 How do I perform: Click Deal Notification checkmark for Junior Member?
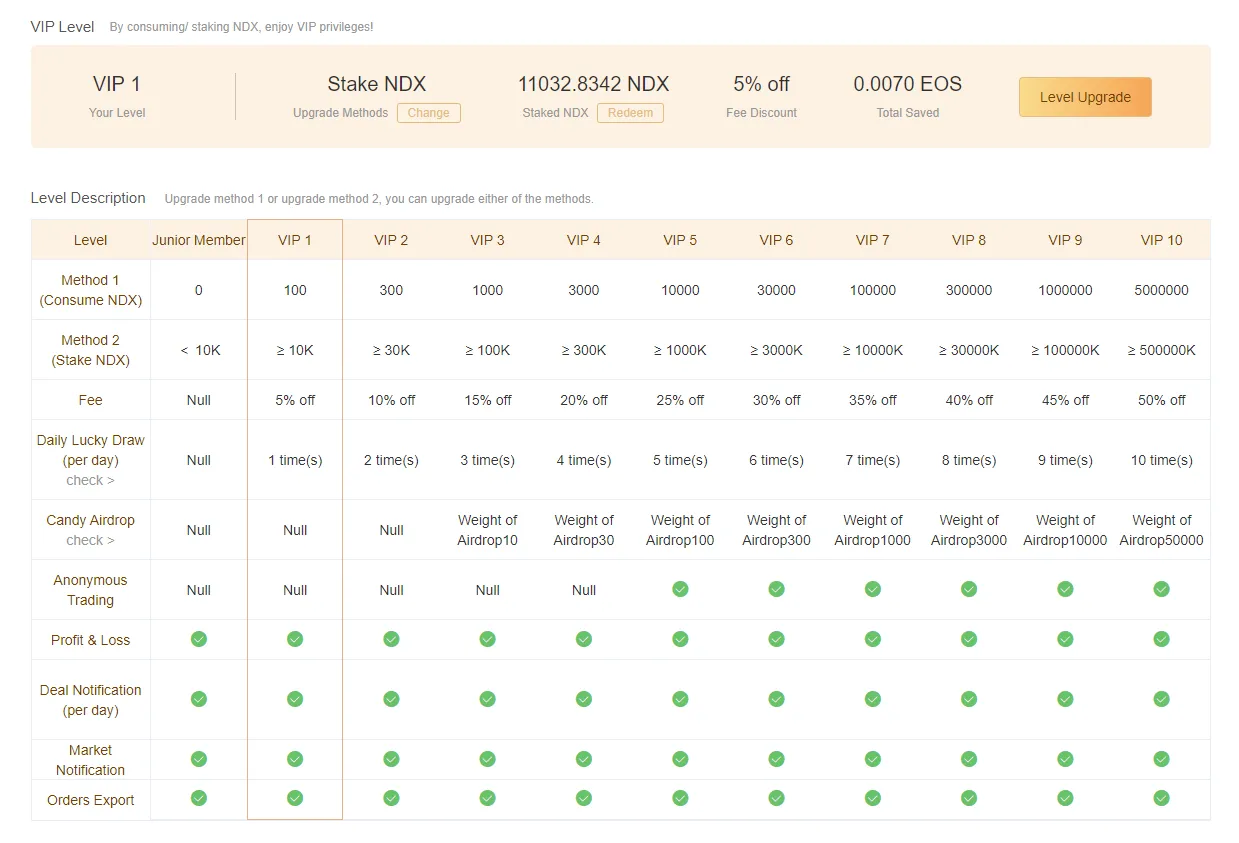pos(199,699)
